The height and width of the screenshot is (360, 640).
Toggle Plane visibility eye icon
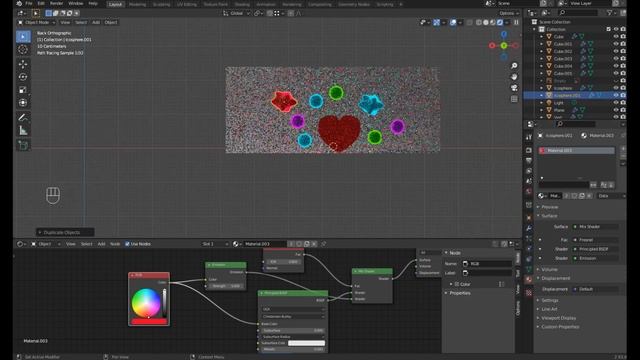pos(616,110)
